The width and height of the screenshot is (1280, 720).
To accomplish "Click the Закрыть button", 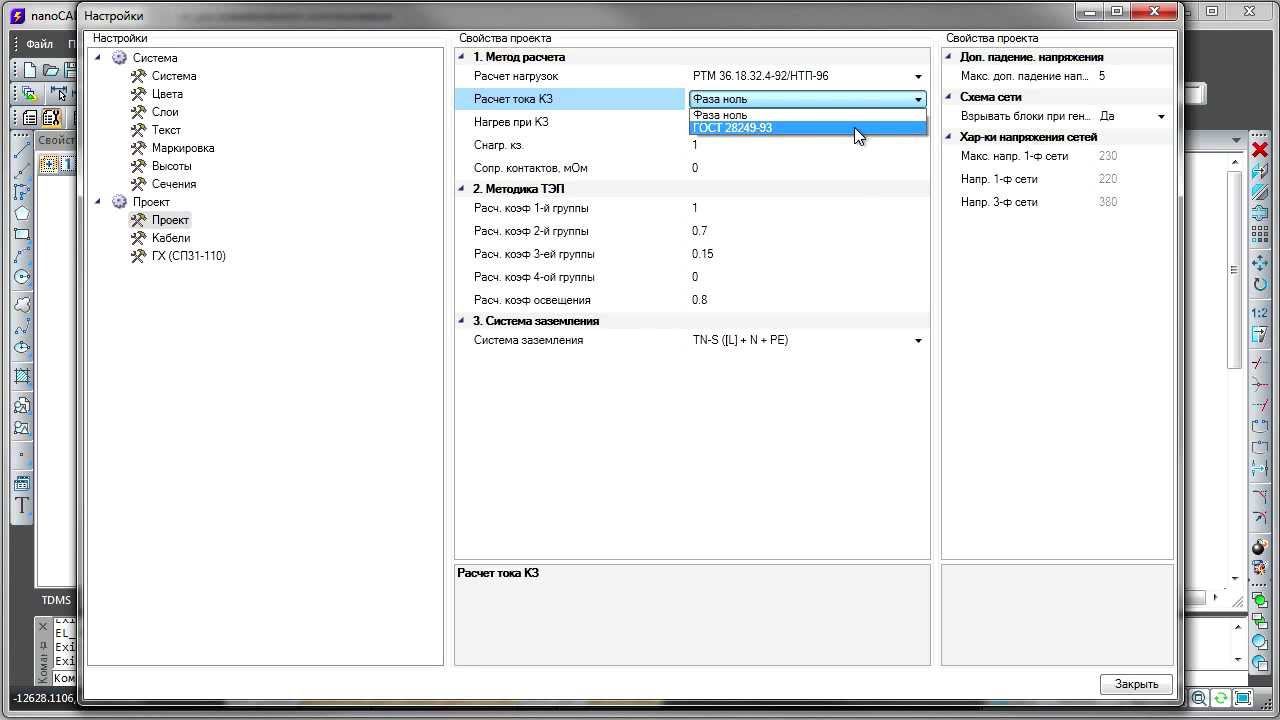I will click(1136, 684).
